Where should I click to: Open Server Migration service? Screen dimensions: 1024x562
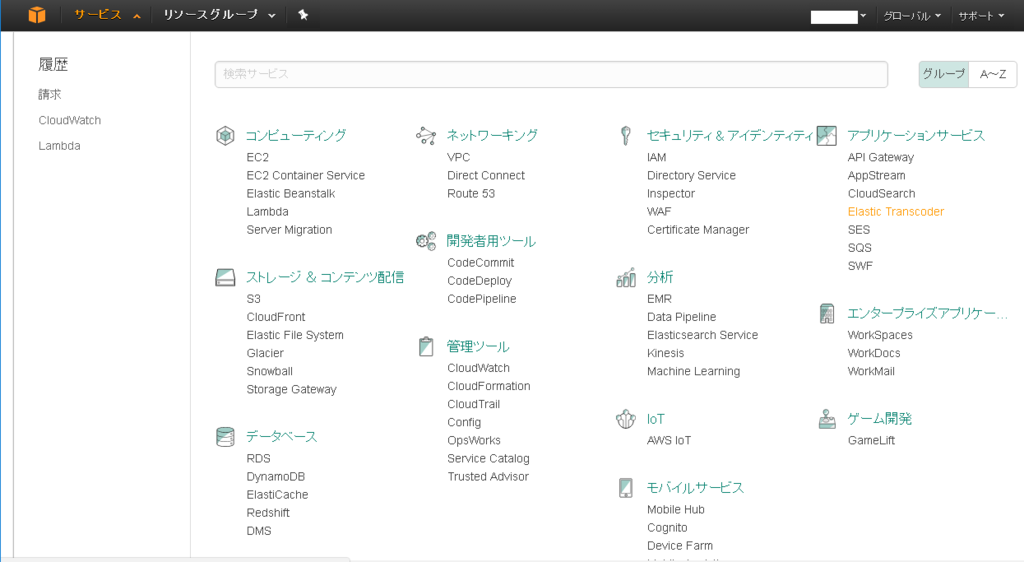coord(289,230)
